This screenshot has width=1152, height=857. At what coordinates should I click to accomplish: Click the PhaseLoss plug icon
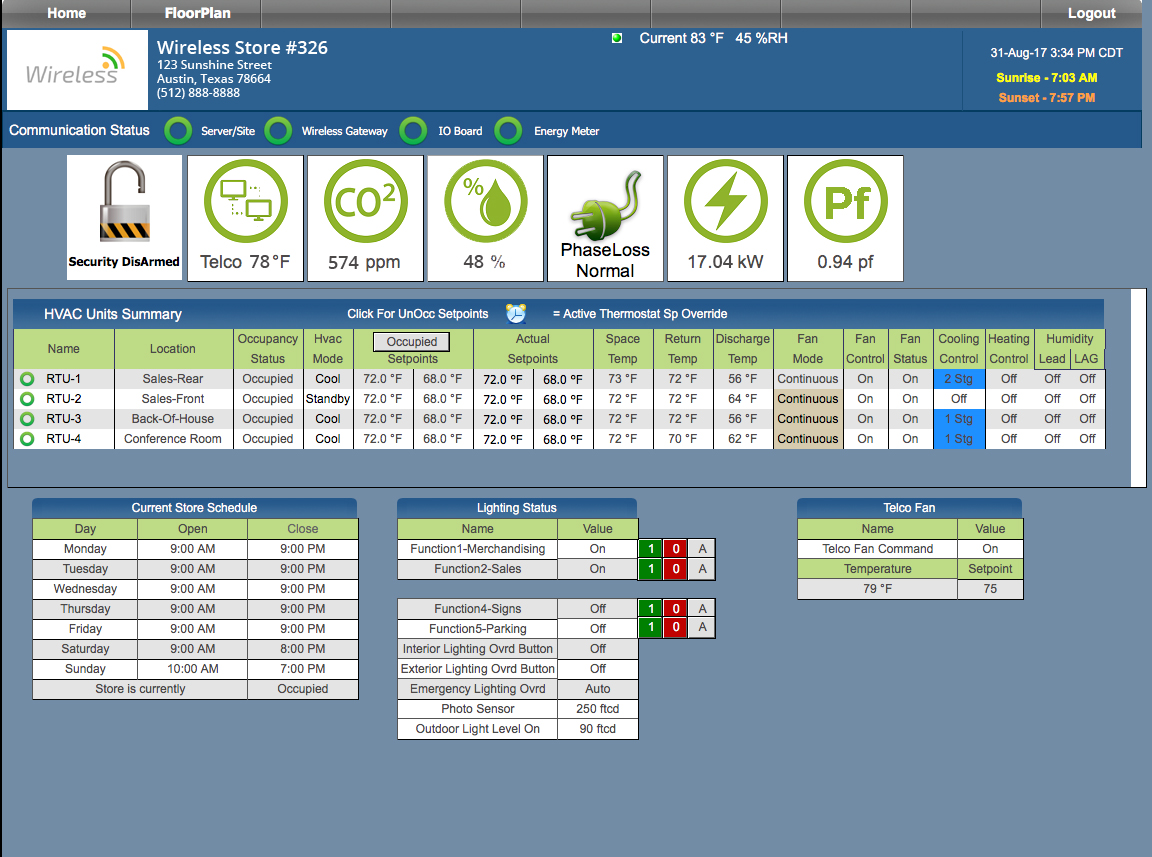click(605, 204)
